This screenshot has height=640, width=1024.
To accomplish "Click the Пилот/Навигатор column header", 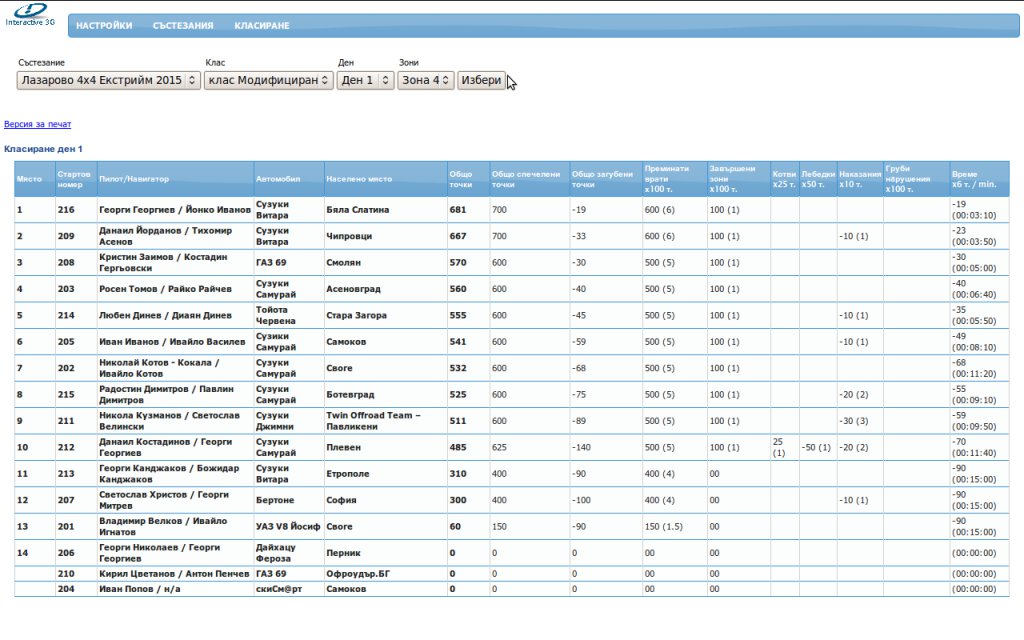I will point(134,179).
